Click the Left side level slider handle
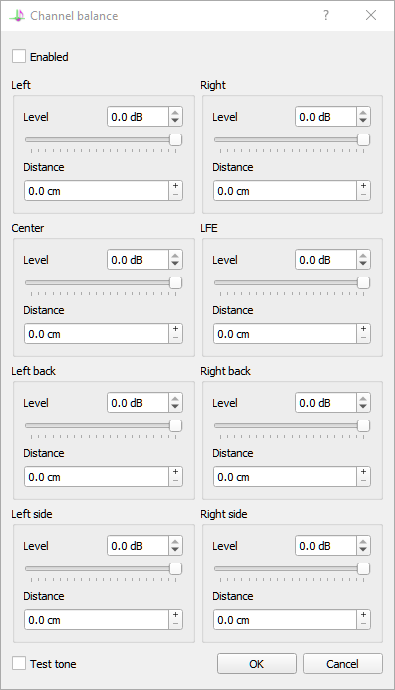 pos(176,569)
